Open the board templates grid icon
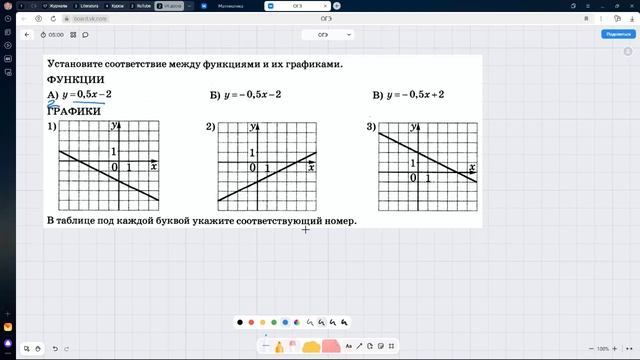Screen dimensions: 640x360 [73, 35]
